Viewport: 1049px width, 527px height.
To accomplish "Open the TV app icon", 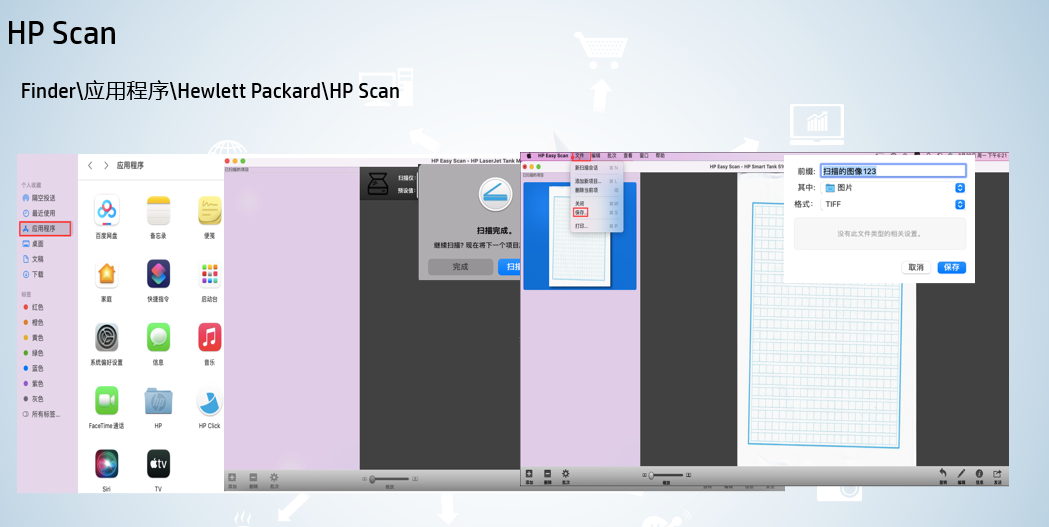I will [x=159, y=463].
